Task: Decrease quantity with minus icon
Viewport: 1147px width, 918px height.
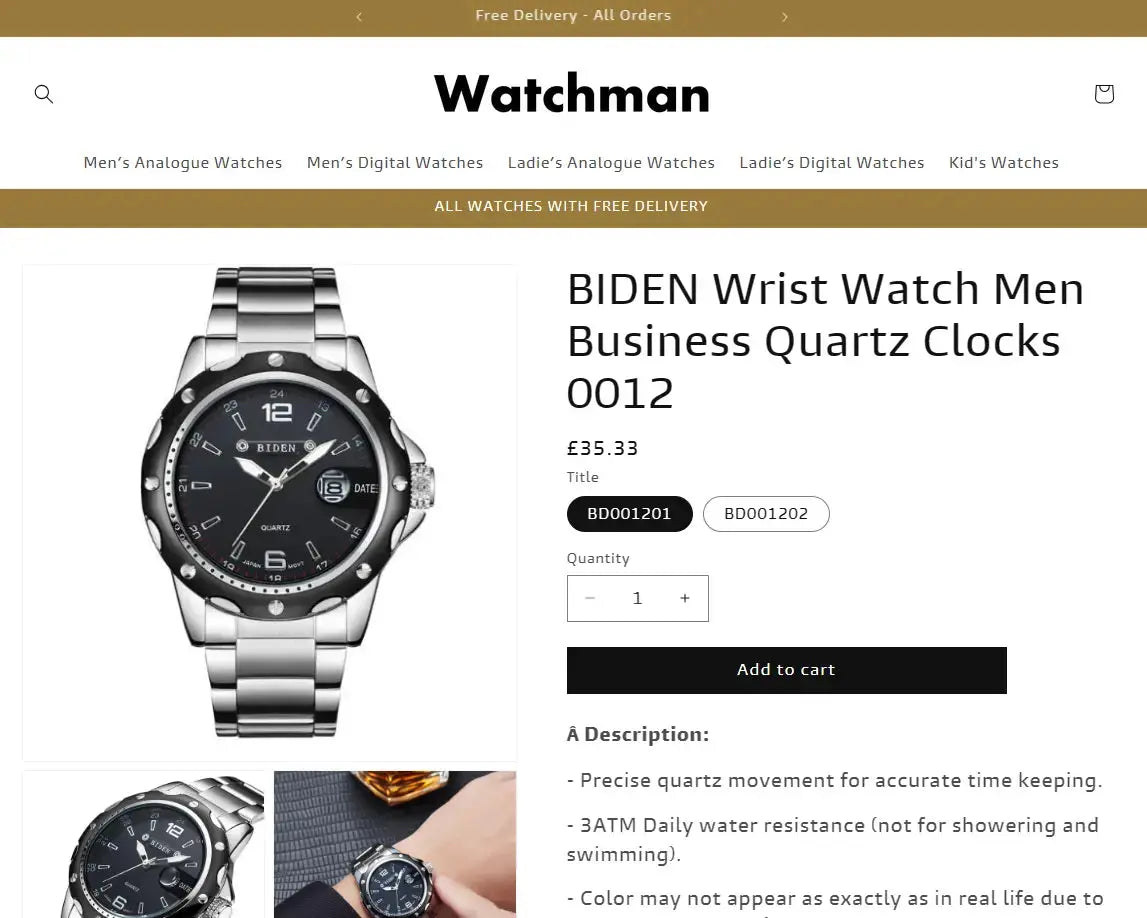Action: [590, 598]
